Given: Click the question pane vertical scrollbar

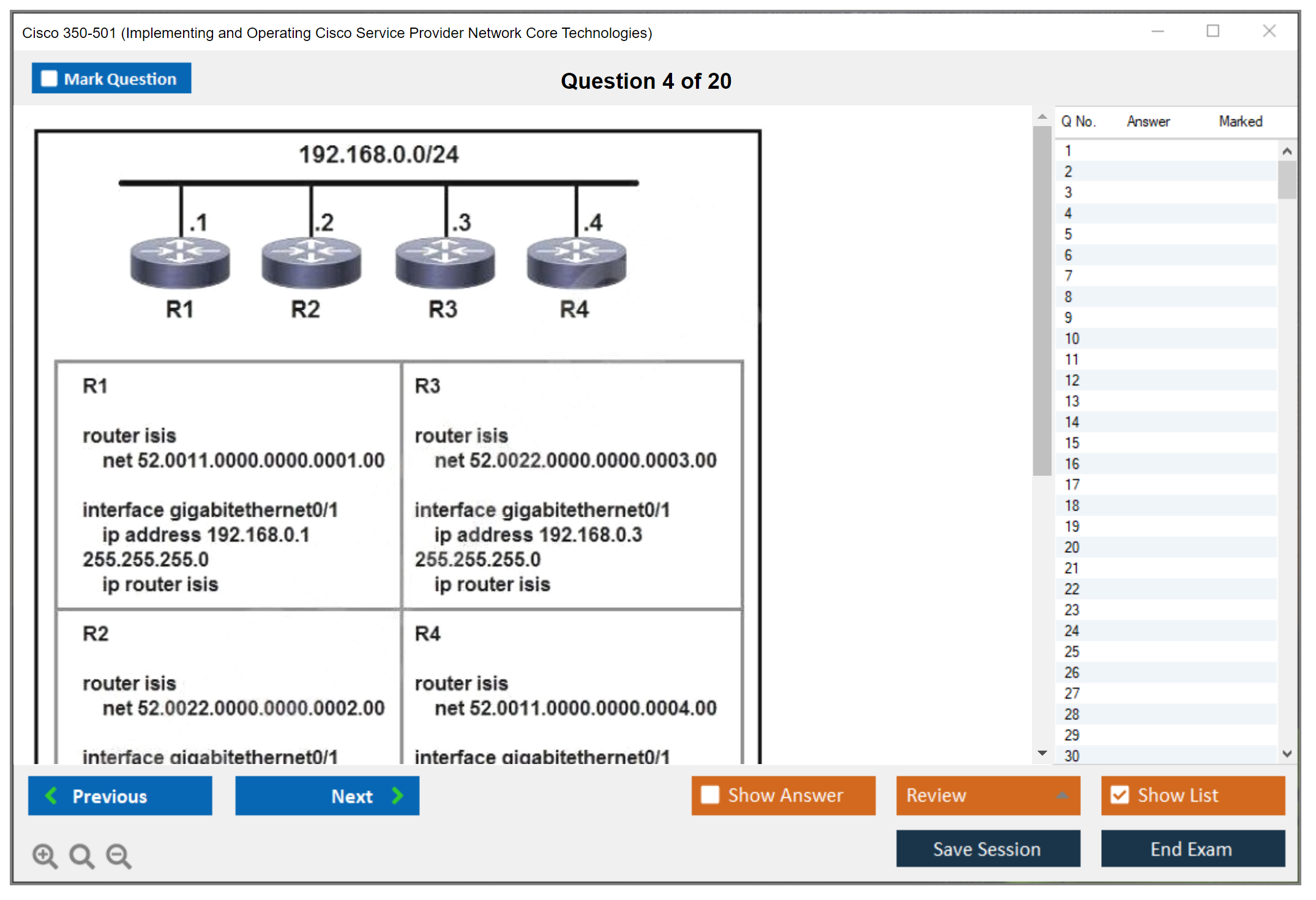Looking at the screenshot, I should (x=1042, y=300).
